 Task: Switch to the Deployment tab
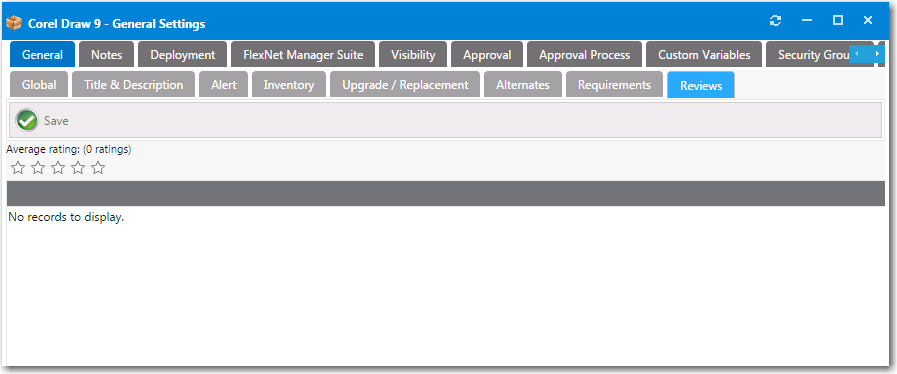tap(182, 54)
